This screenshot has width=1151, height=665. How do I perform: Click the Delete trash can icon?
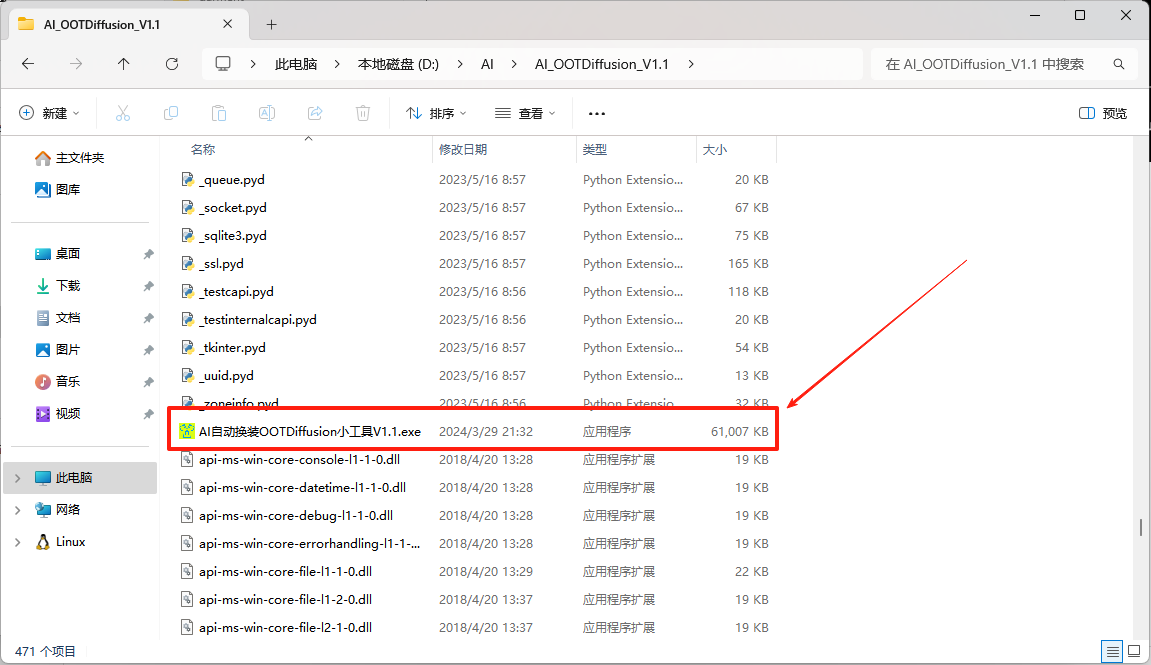pyautogui.click(x=363, y=114)
